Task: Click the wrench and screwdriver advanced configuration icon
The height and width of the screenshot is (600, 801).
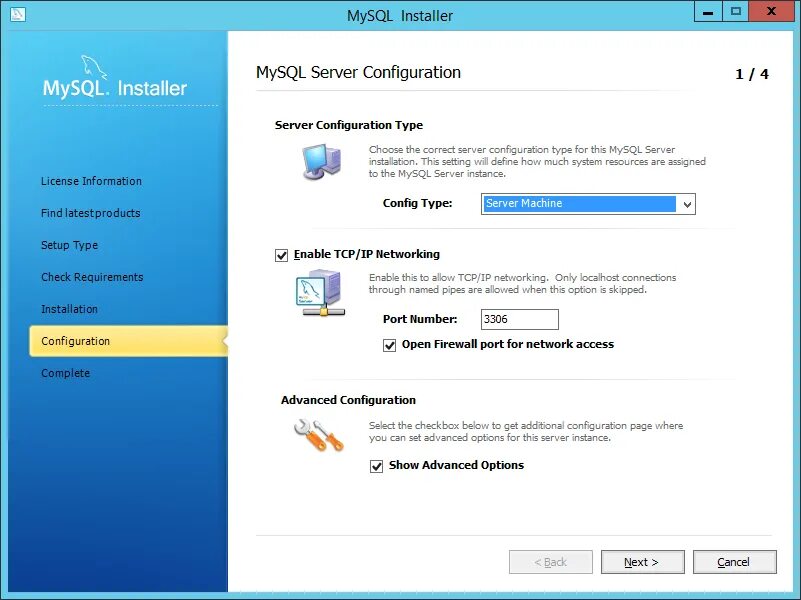Action: (319, 435)
